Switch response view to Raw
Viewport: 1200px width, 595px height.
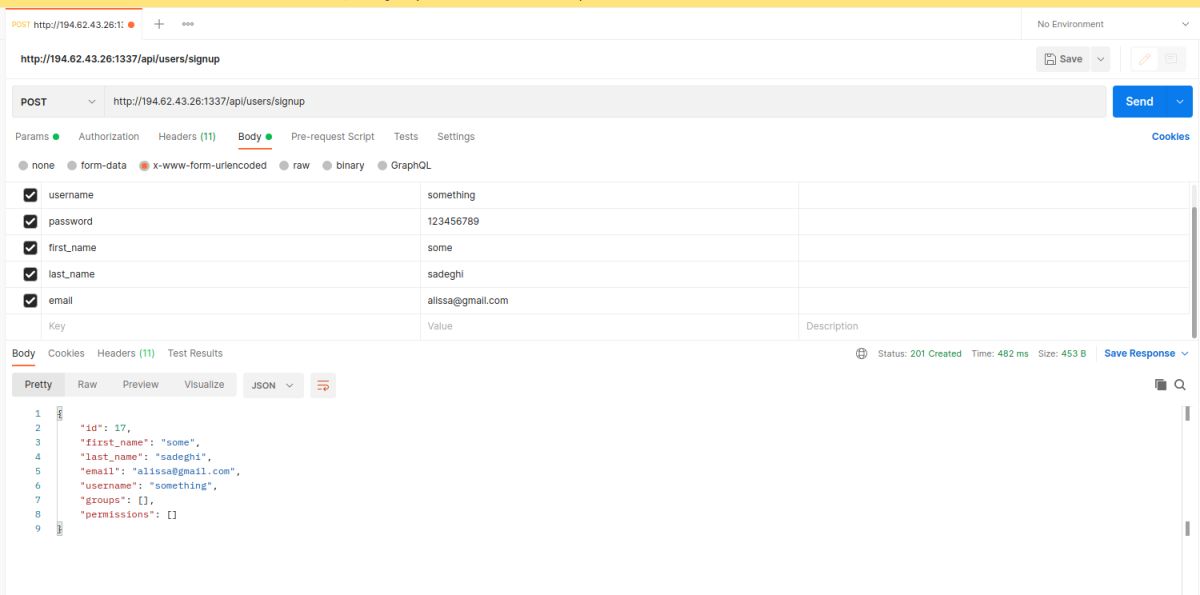coord(88,385)
